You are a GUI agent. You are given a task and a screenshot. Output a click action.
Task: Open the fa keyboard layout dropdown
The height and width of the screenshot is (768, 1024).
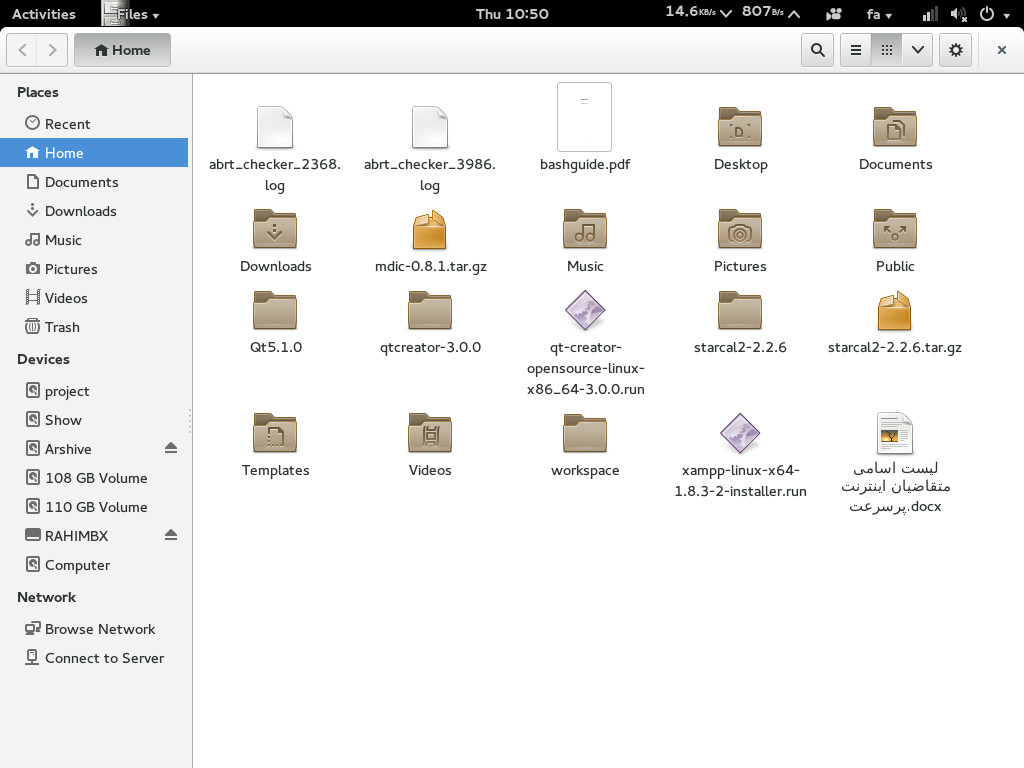[x=879, y=14]
